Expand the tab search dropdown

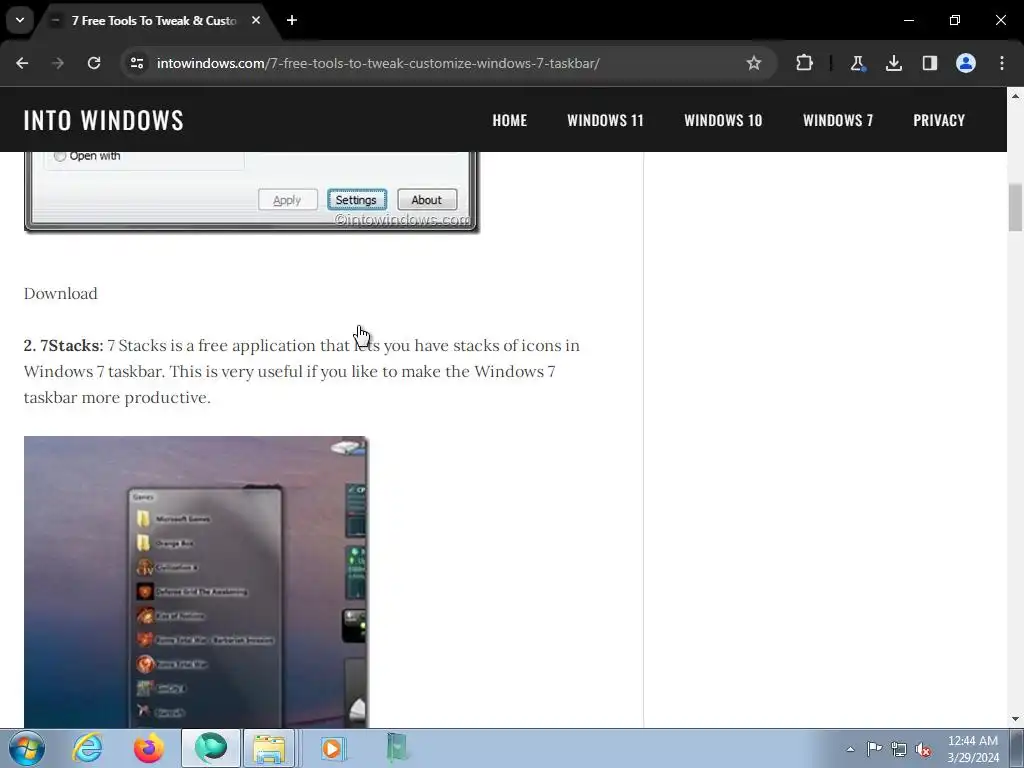(x=20, y=20)
